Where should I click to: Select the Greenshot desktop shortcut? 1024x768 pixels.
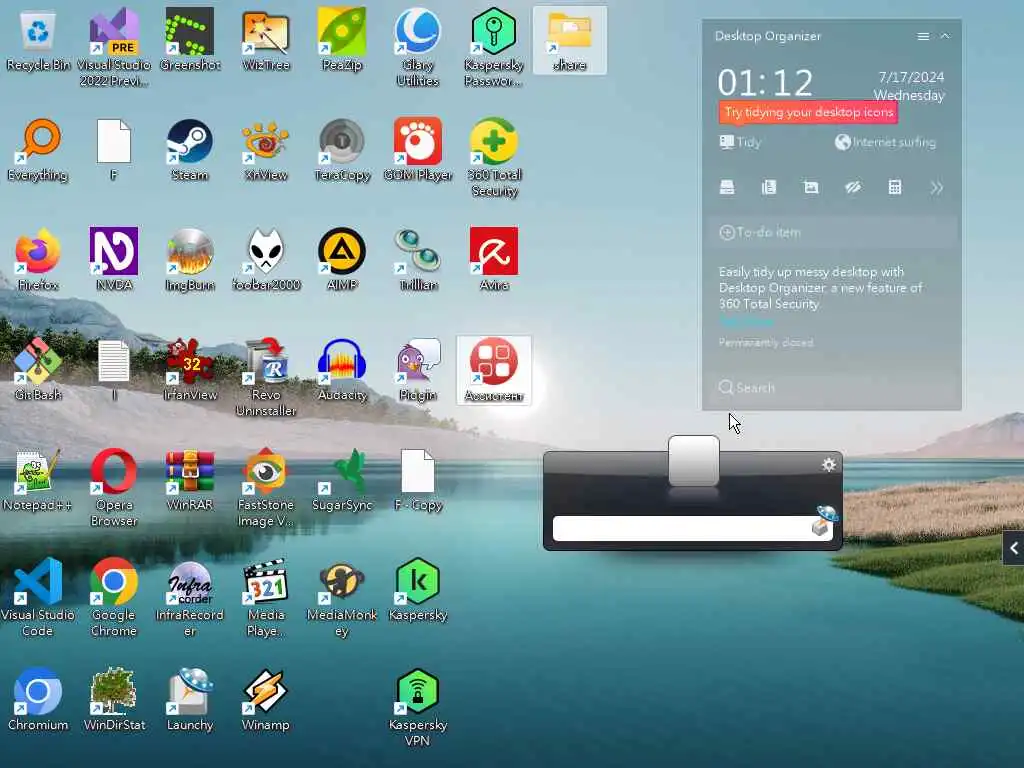tap(189, 40)
